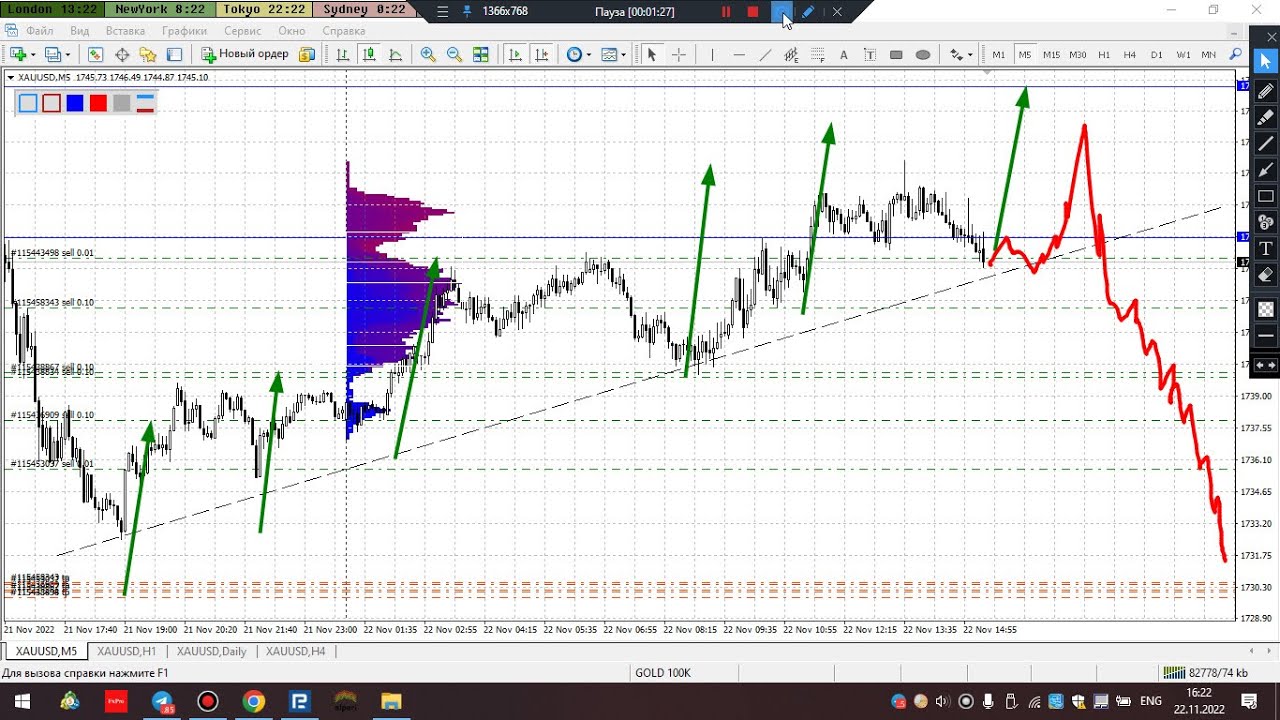
Task: Zoom out of the chart
Action: click(x=454, y=54)
